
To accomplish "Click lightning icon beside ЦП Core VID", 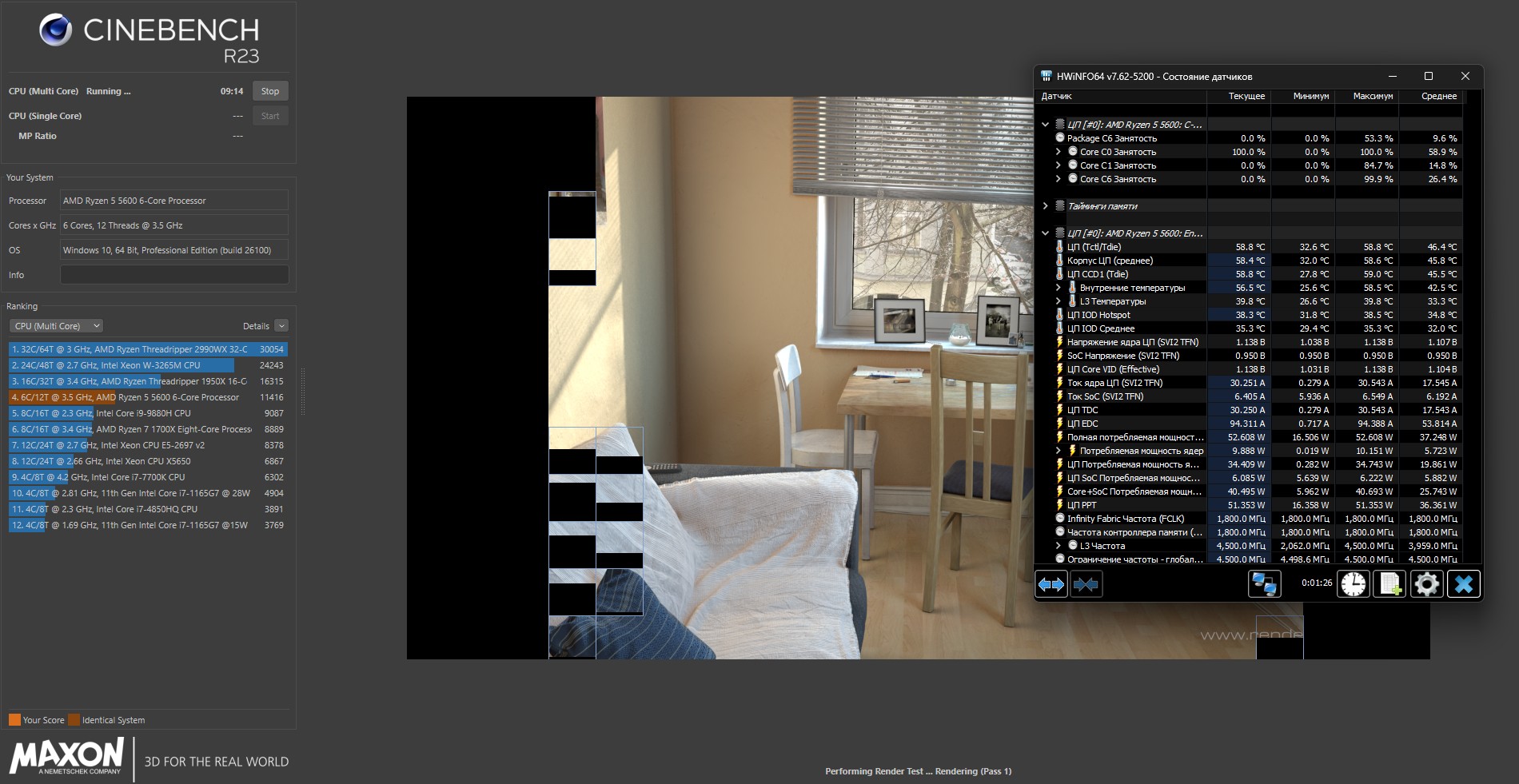I will [1060, 369].
